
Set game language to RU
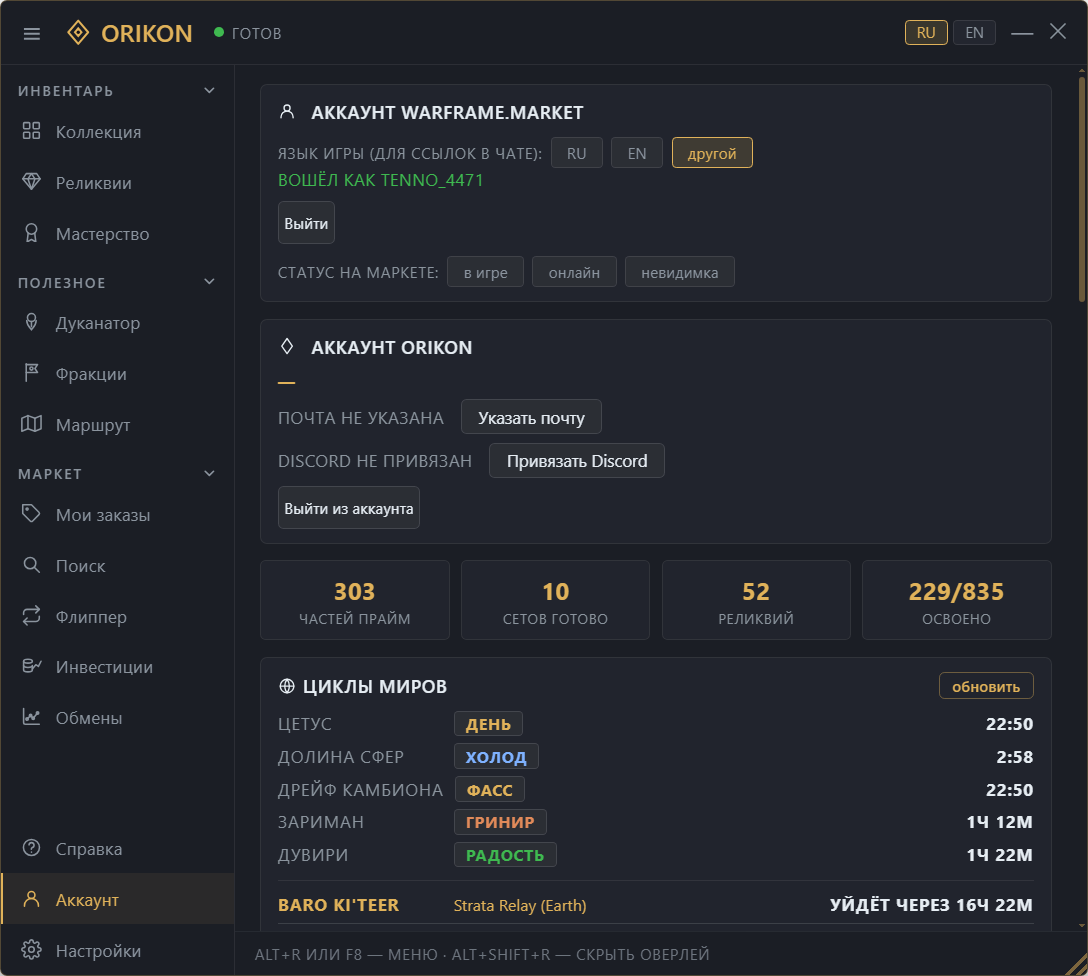[577, 153]
